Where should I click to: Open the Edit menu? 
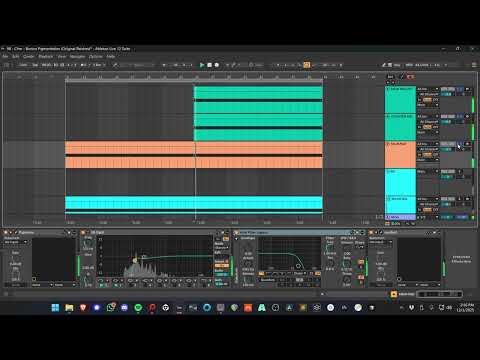tap(16, 57)
